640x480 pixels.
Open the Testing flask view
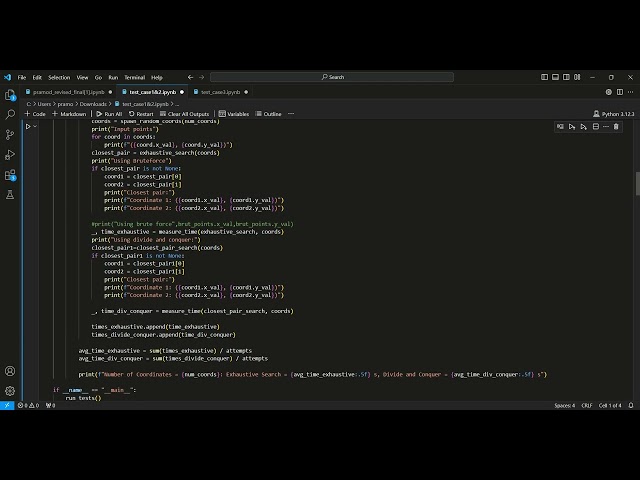(x=10, y=195)
